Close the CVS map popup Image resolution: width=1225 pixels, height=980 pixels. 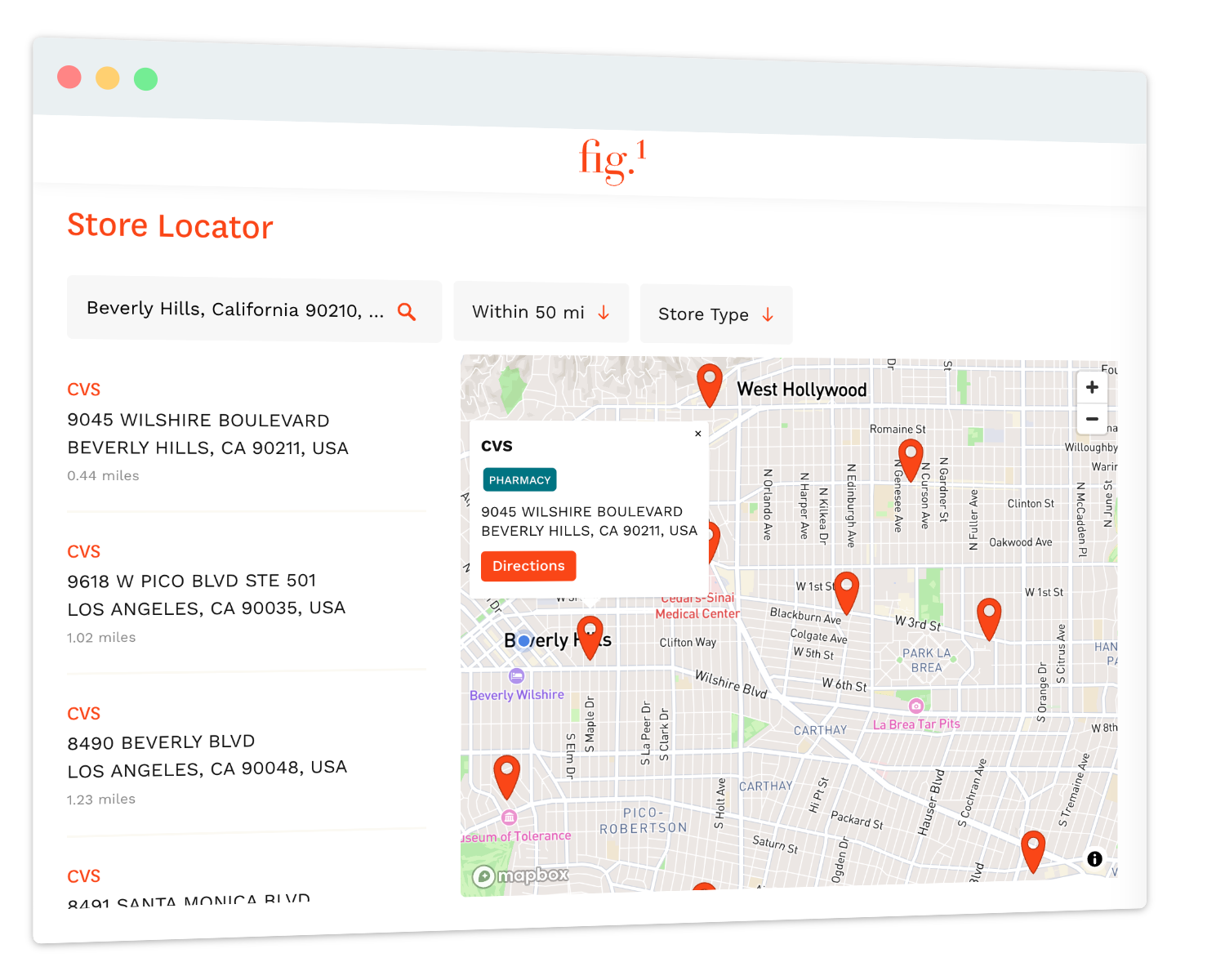[x=698, y=434]
